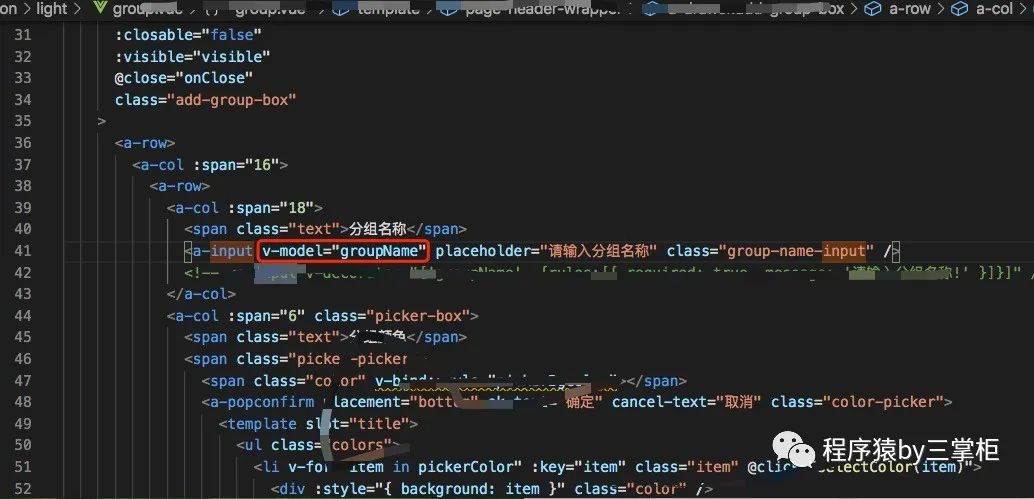Open the light folder breadcrumb
This screenshot has width=1034, height=499.
click(52, 9)
